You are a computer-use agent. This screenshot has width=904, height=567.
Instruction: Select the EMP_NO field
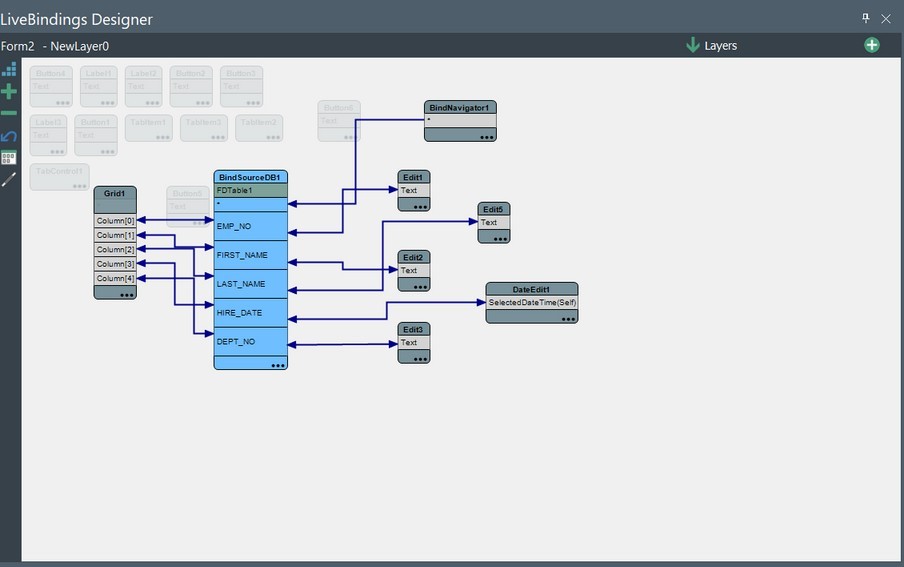click(x=250, y=226)
